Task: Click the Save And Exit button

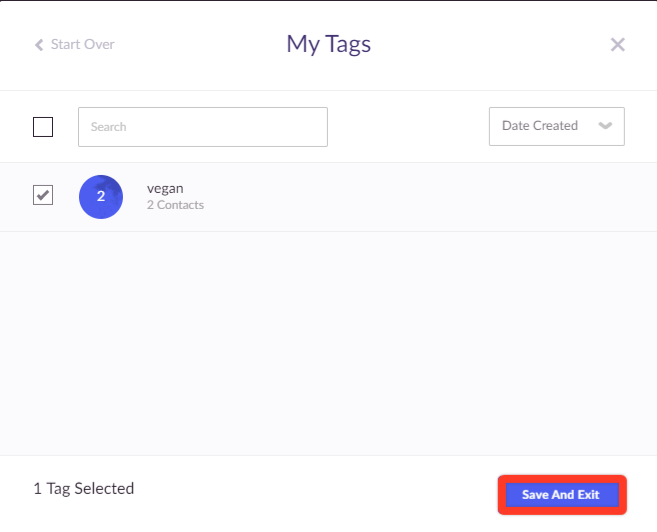Action: (562, 495)
